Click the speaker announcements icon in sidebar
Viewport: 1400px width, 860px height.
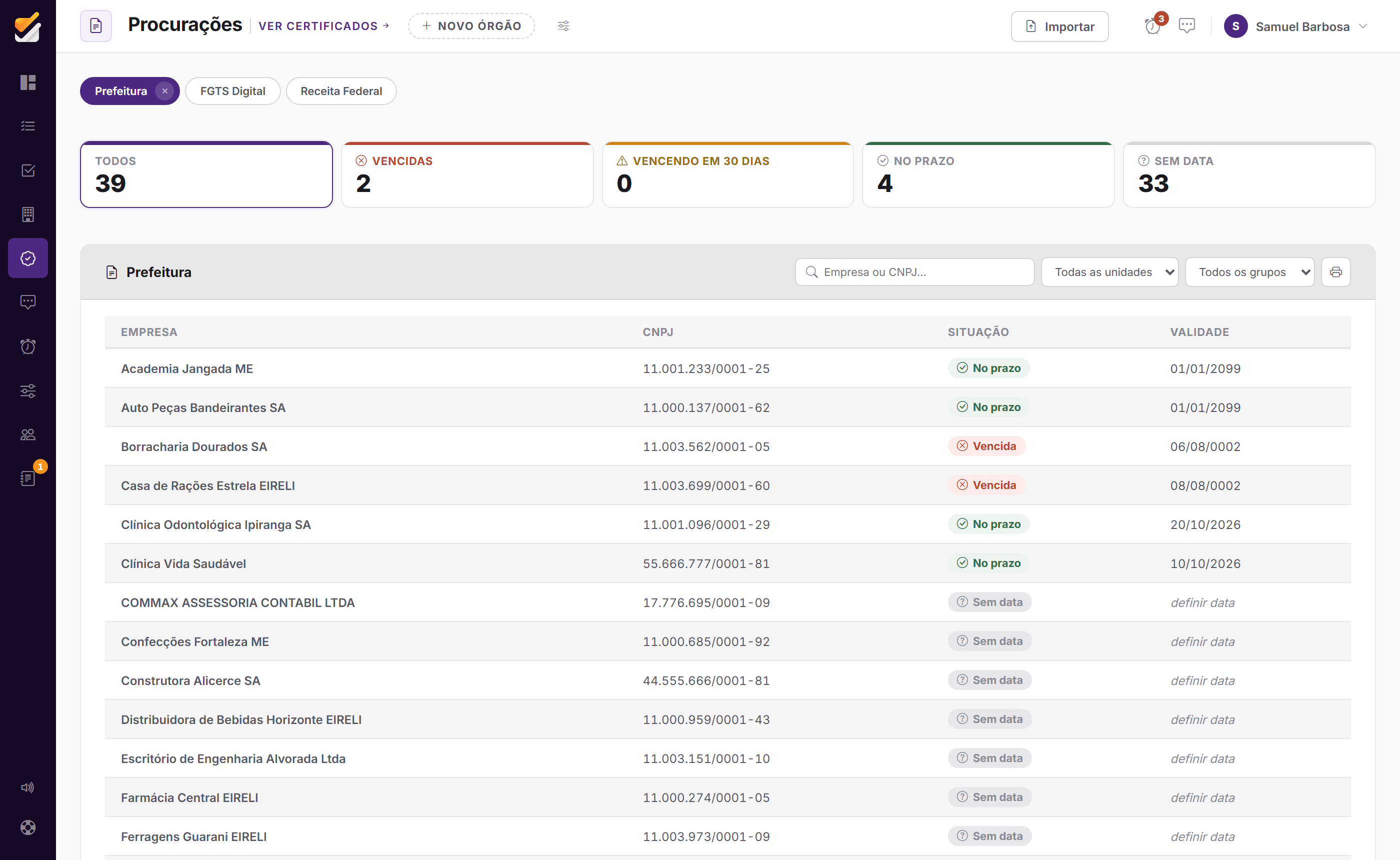[x=28, y=787]
